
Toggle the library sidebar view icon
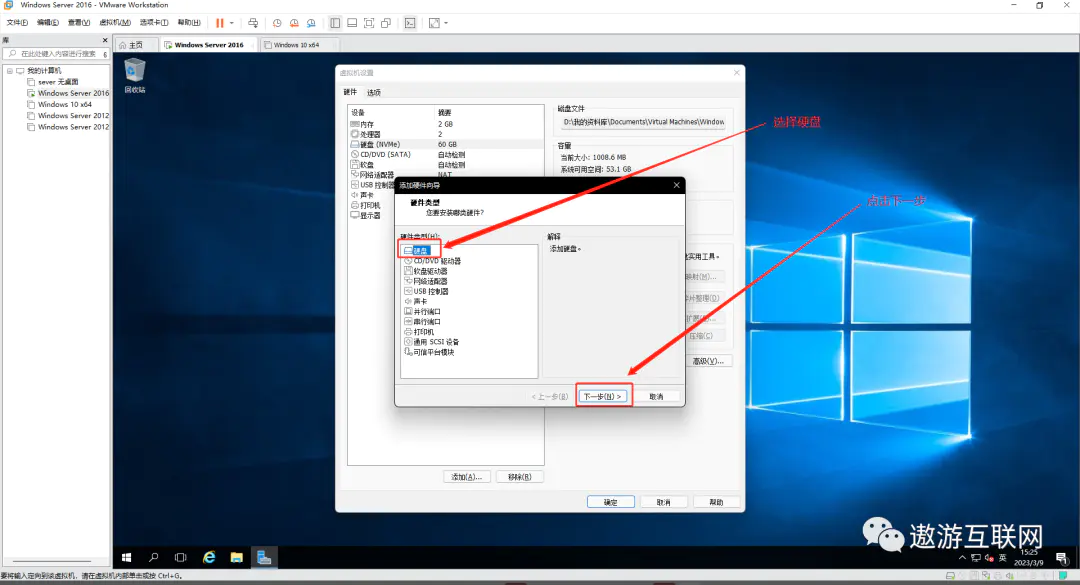[x=335, y=22]
